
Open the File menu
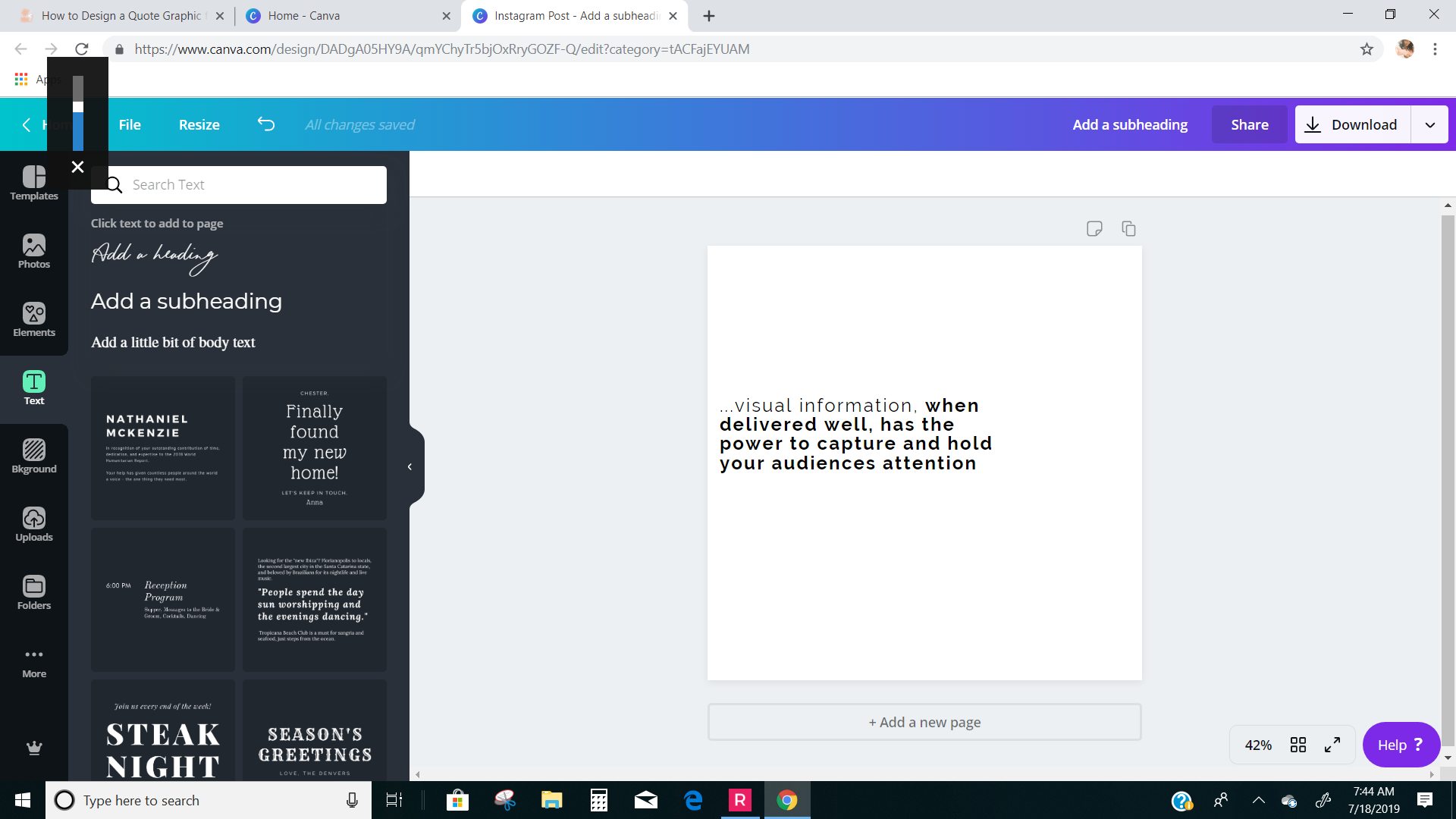[130, 125]
